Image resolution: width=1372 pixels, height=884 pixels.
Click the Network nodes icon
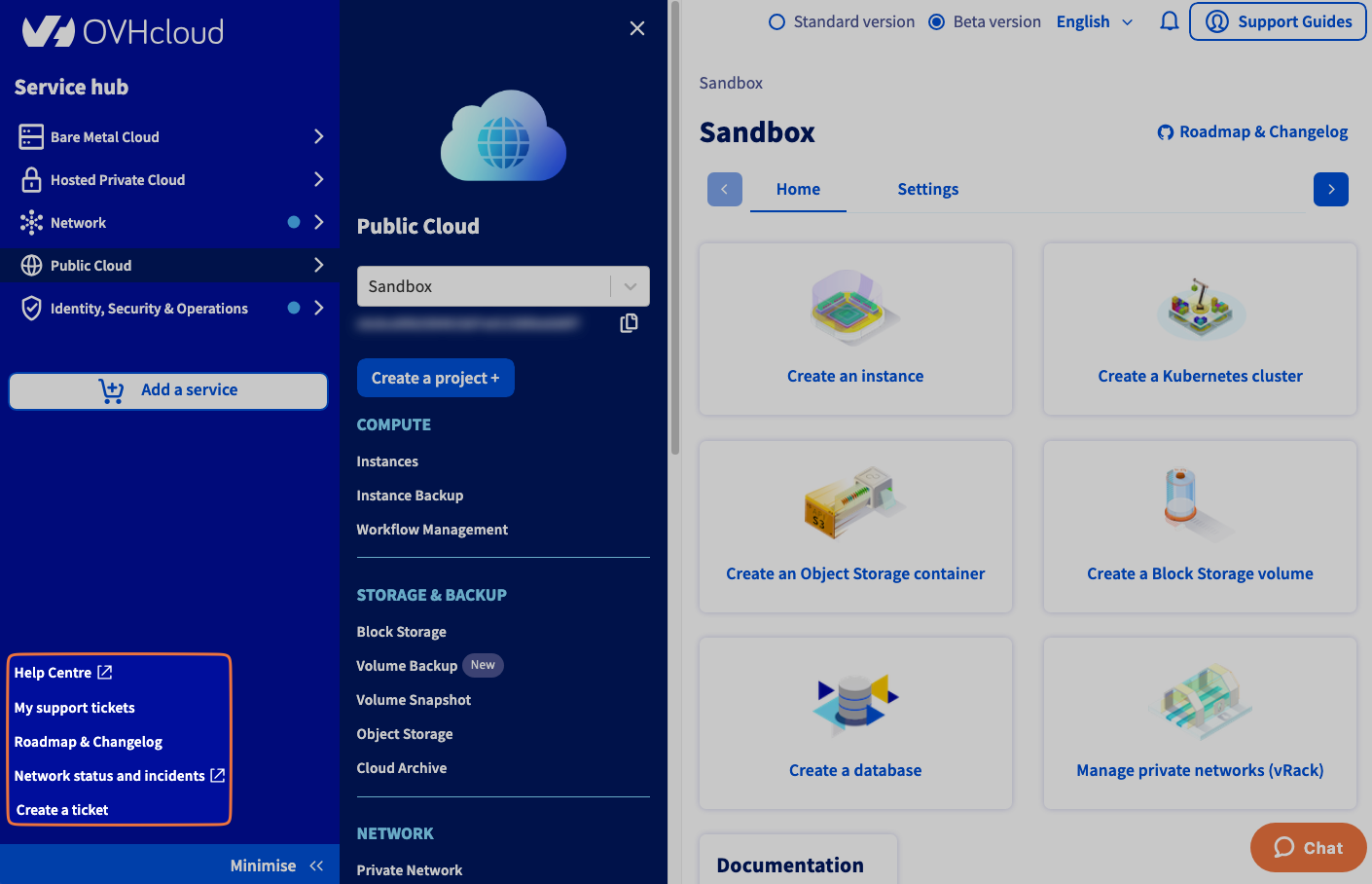31,222
